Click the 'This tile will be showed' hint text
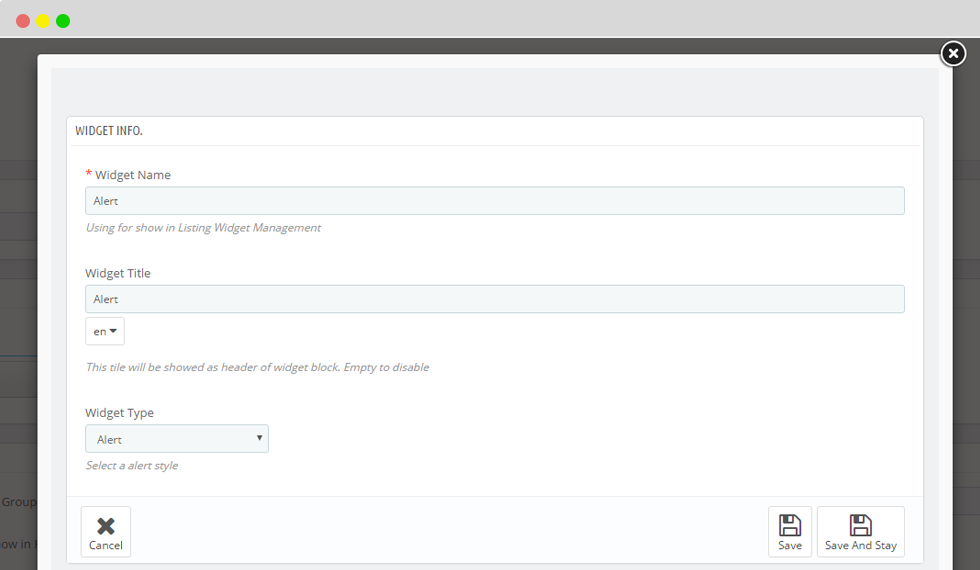This screenshot has height=570, width=980. (258, 368)
